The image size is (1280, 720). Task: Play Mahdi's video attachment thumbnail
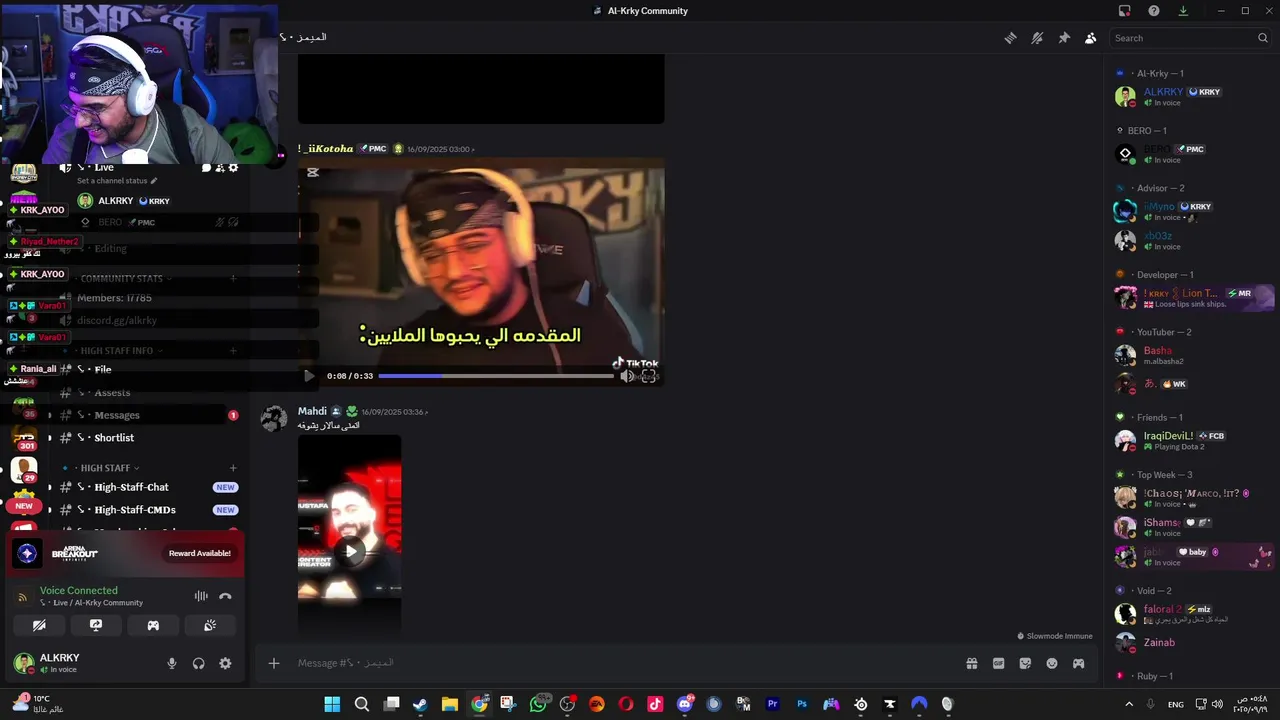click(350, 551)
